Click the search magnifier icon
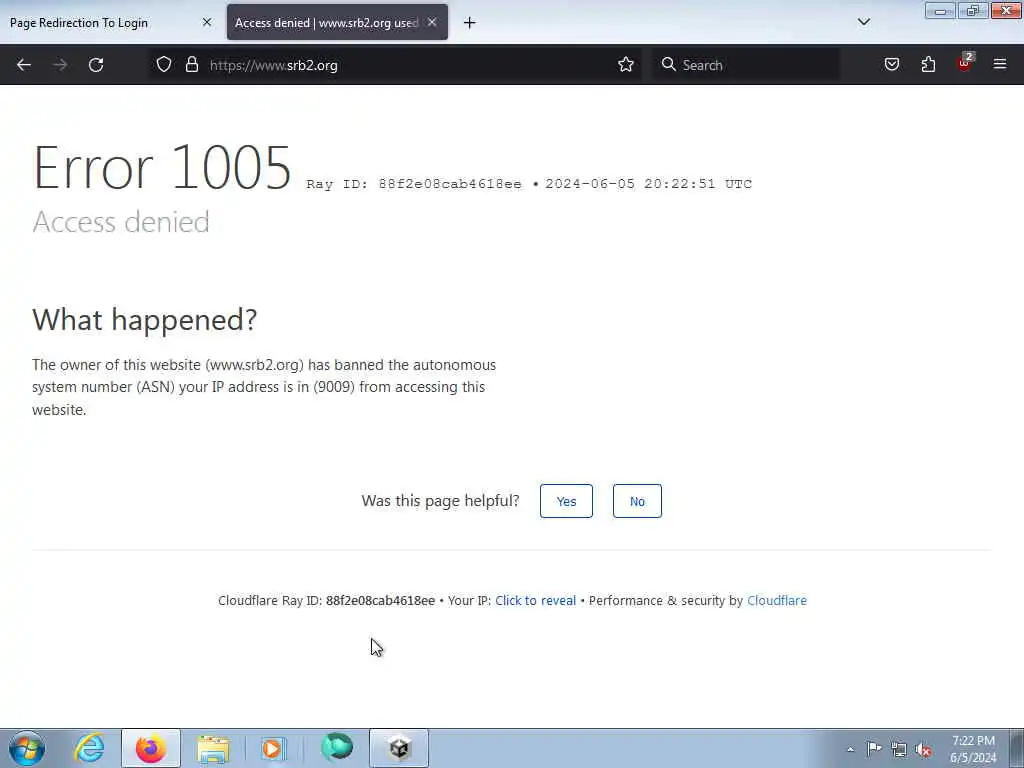Image resolution: width=1024 pixels, height=768 pixels. point(668,65)
